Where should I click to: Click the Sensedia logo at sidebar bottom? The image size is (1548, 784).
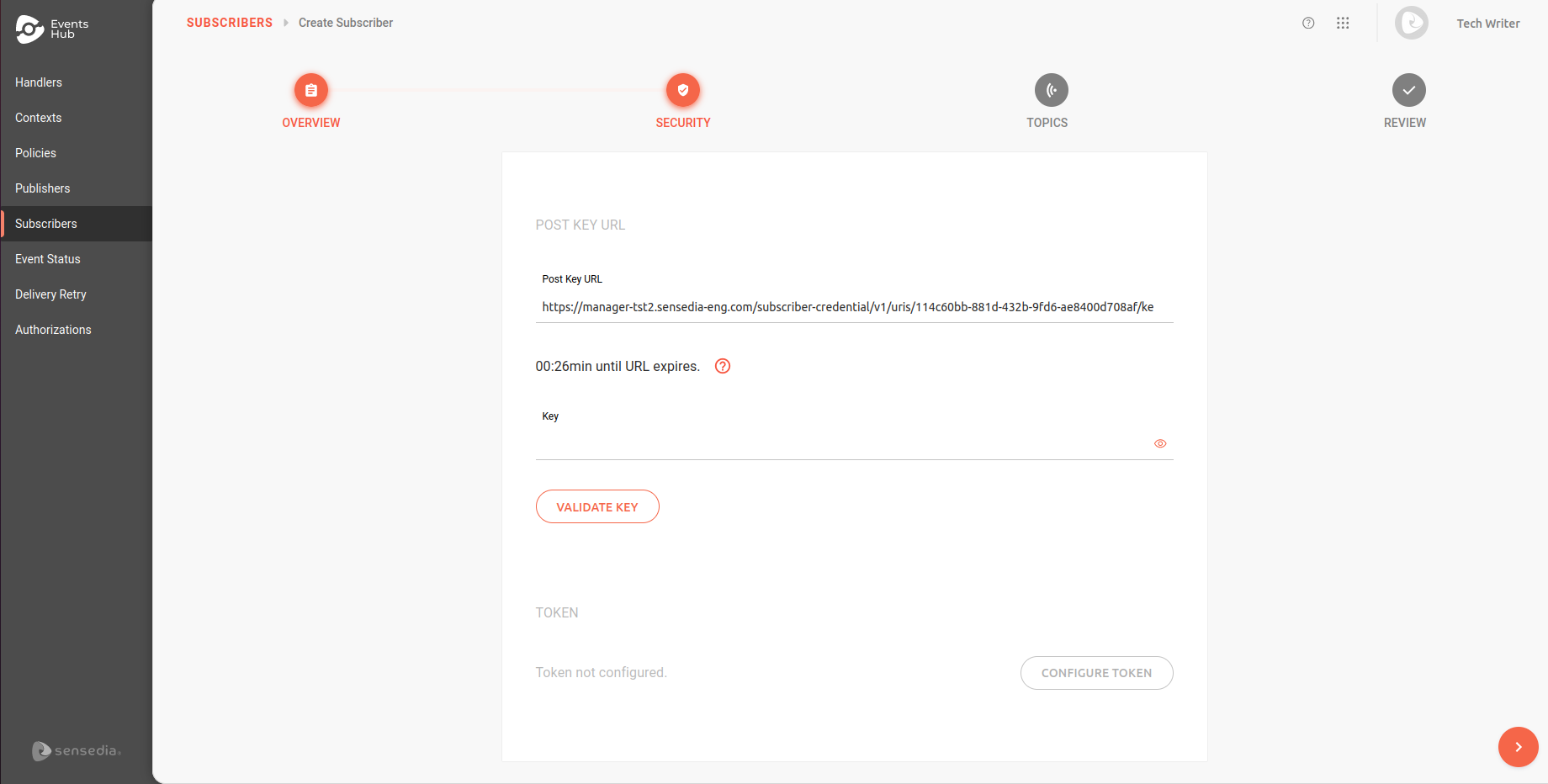(76, 750)
